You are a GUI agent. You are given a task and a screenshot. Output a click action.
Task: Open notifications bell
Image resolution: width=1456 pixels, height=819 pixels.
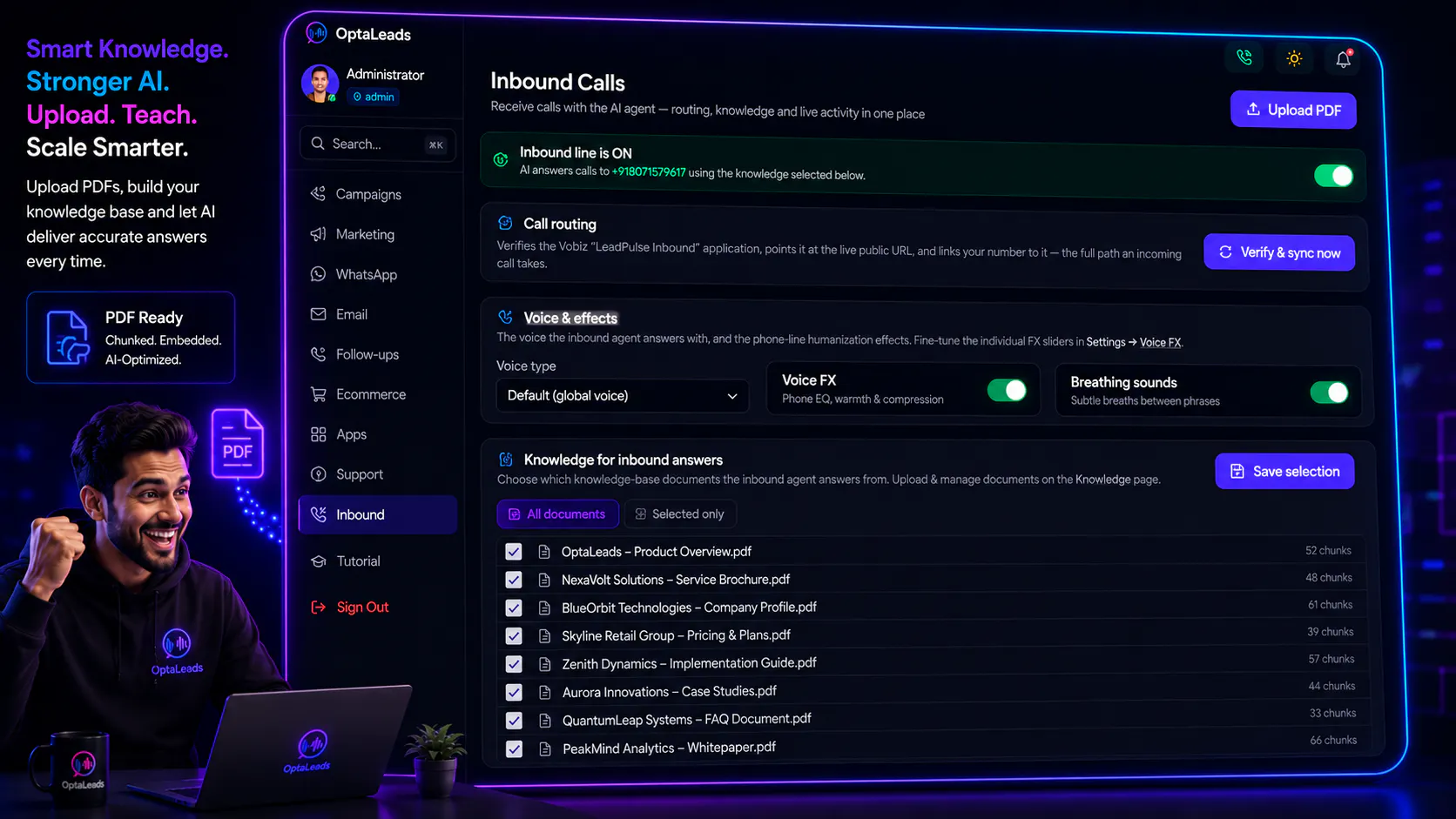click(x=1344, y=59)
